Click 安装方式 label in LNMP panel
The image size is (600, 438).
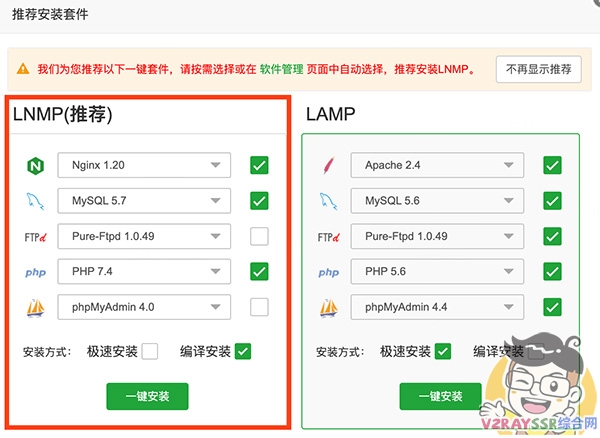click(x=47, y=352)
